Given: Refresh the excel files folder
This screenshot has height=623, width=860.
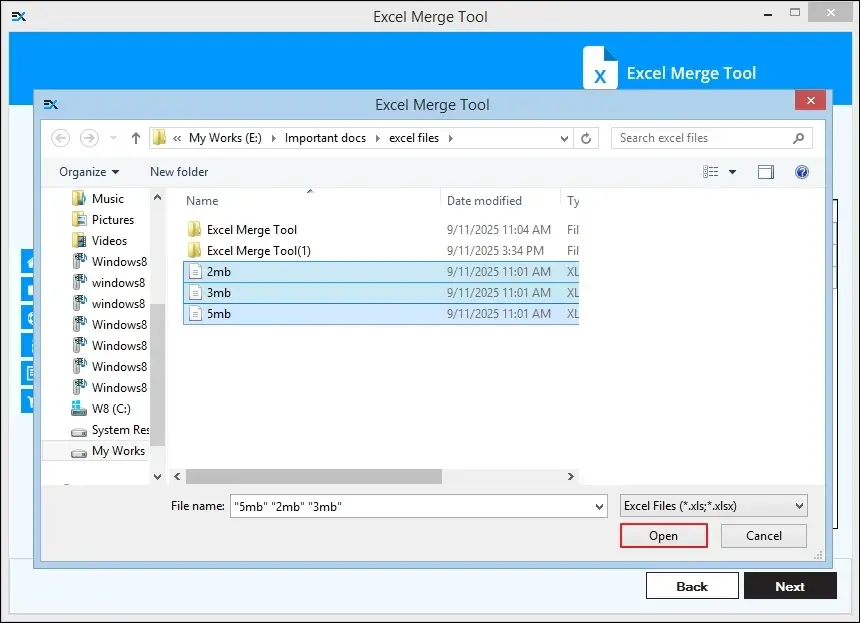Looking at the screenshot, I should [x=587, y=138].
